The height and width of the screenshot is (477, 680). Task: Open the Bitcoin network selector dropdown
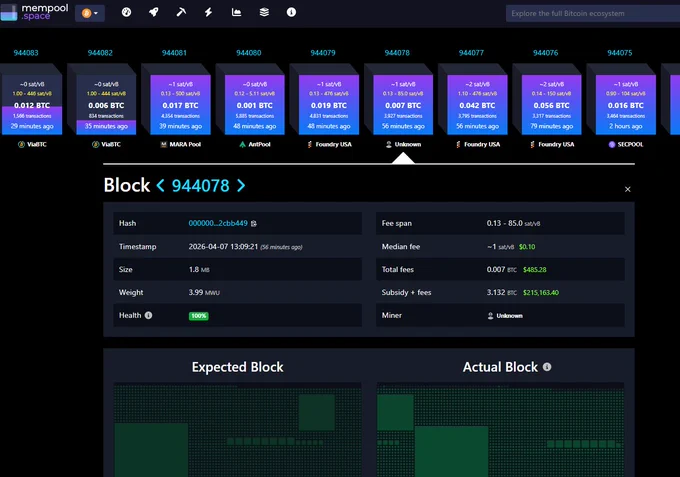point(90,13)
